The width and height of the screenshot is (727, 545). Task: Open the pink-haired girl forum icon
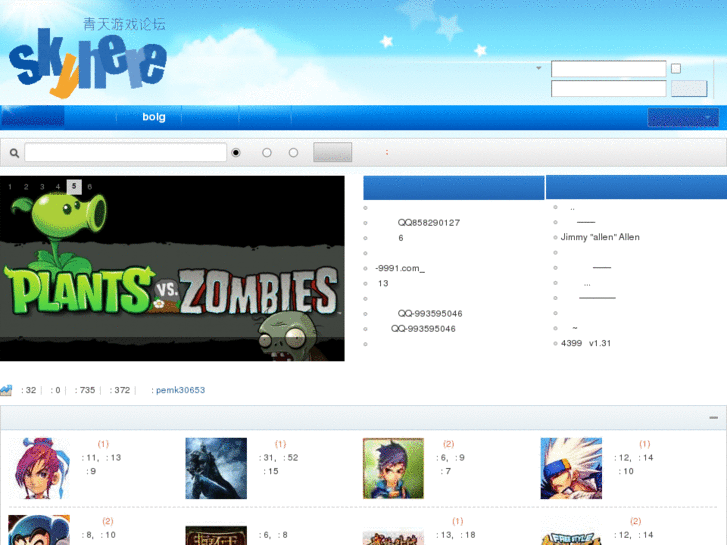39,468
